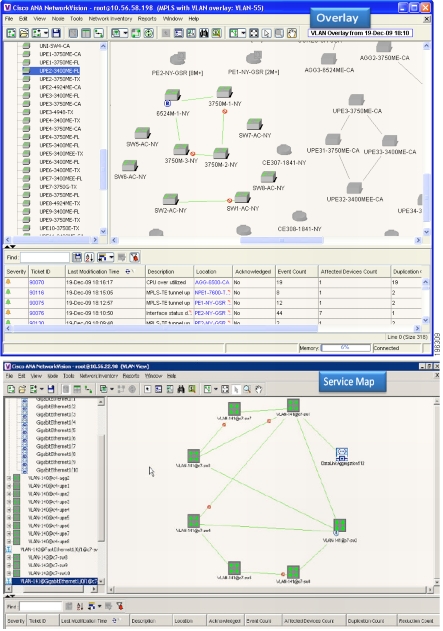The image size is (443, 631).
Task: Expand the VLAN-140@c4-agg2 tree node
Action: point(9,478)
